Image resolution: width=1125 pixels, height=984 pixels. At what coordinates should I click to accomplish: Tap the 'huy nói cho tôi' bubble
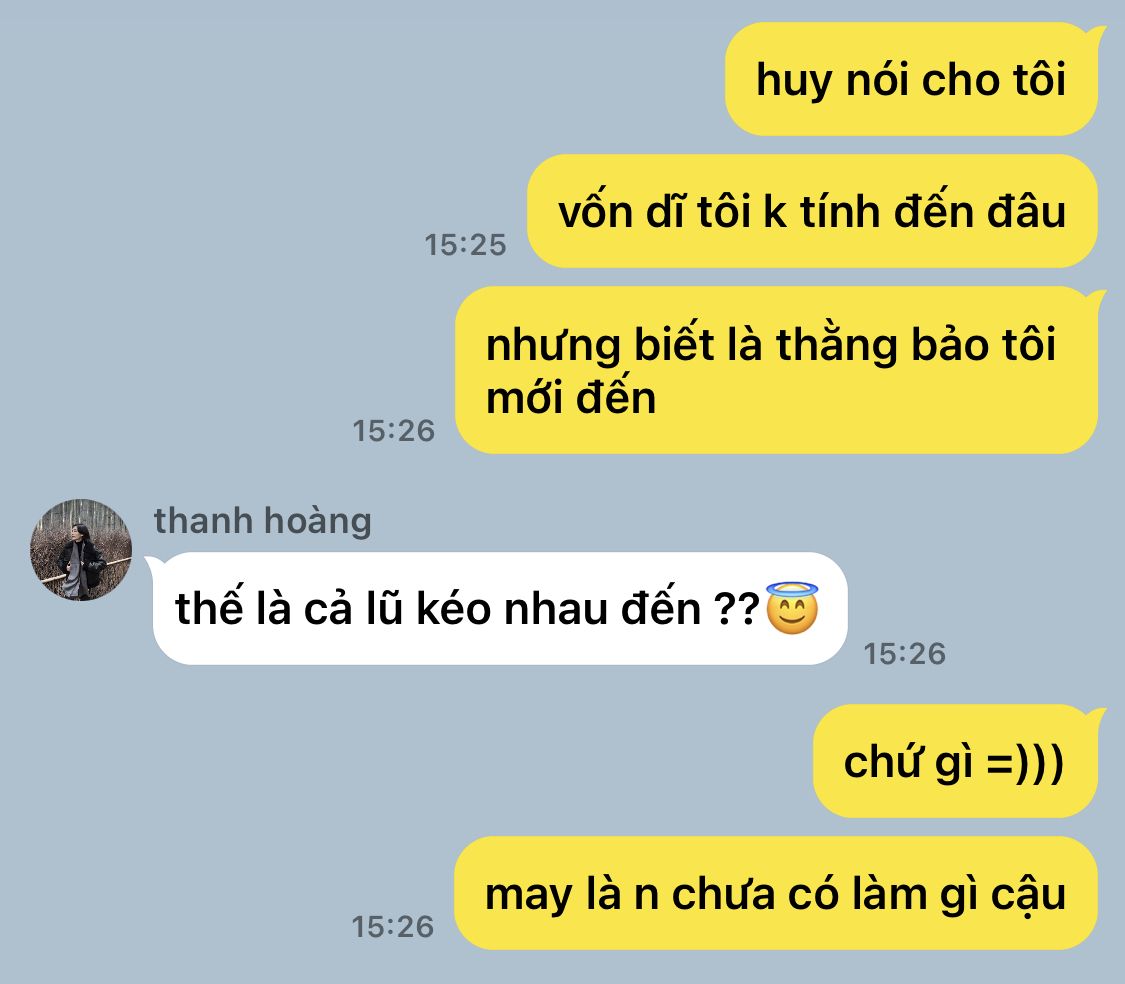911,79
